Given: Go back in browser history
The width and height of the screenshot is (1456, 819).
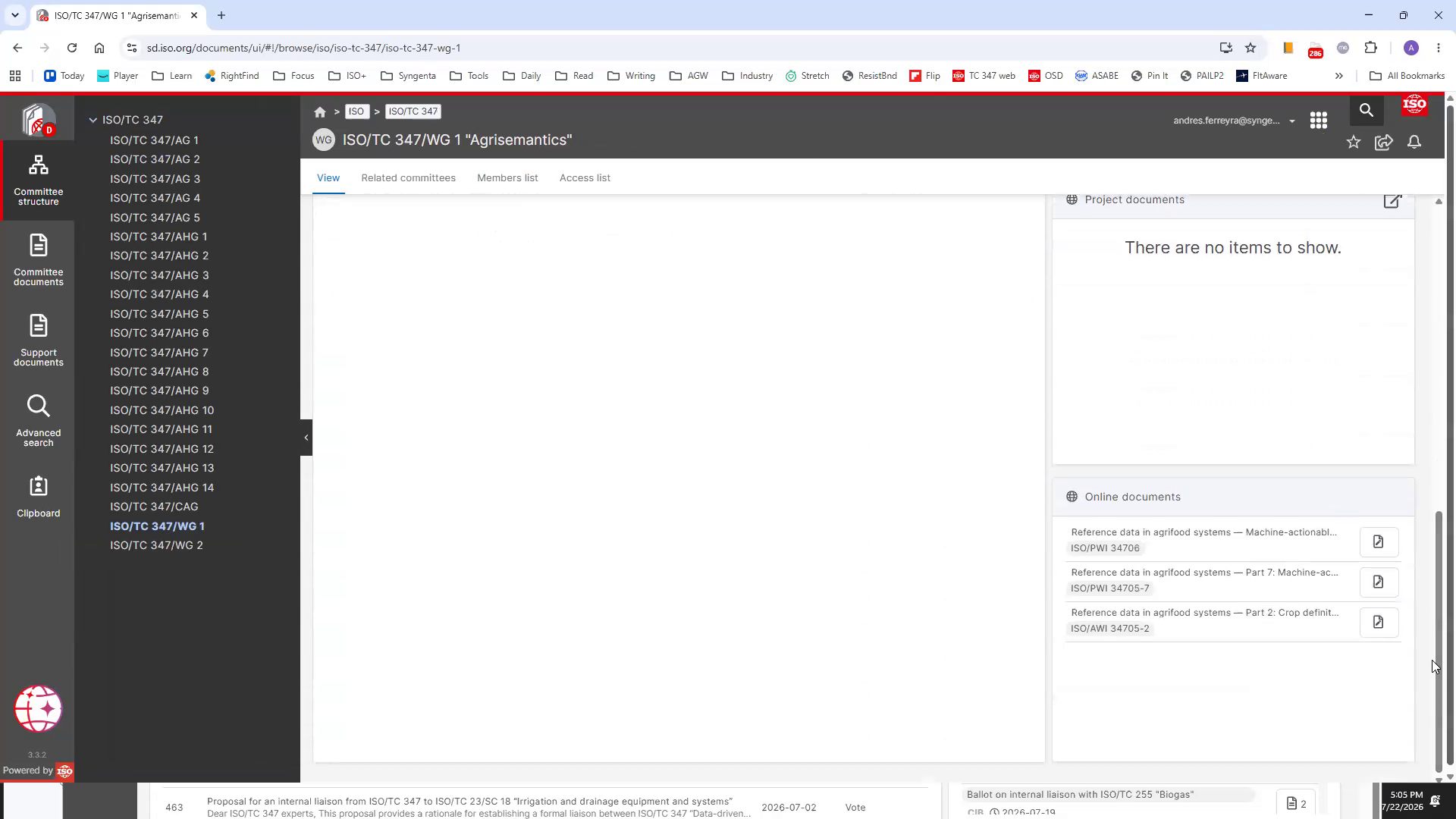Looking at the screenshot, I should point(17,48).
